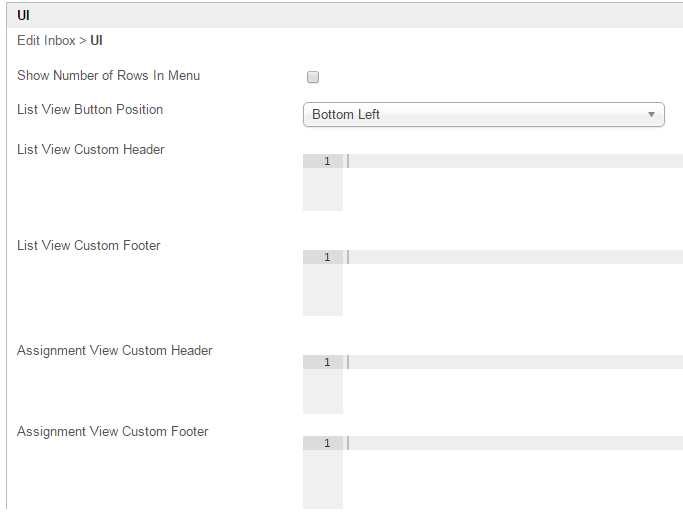Click the Assignment View Custom Footer label

click(113, 432)
